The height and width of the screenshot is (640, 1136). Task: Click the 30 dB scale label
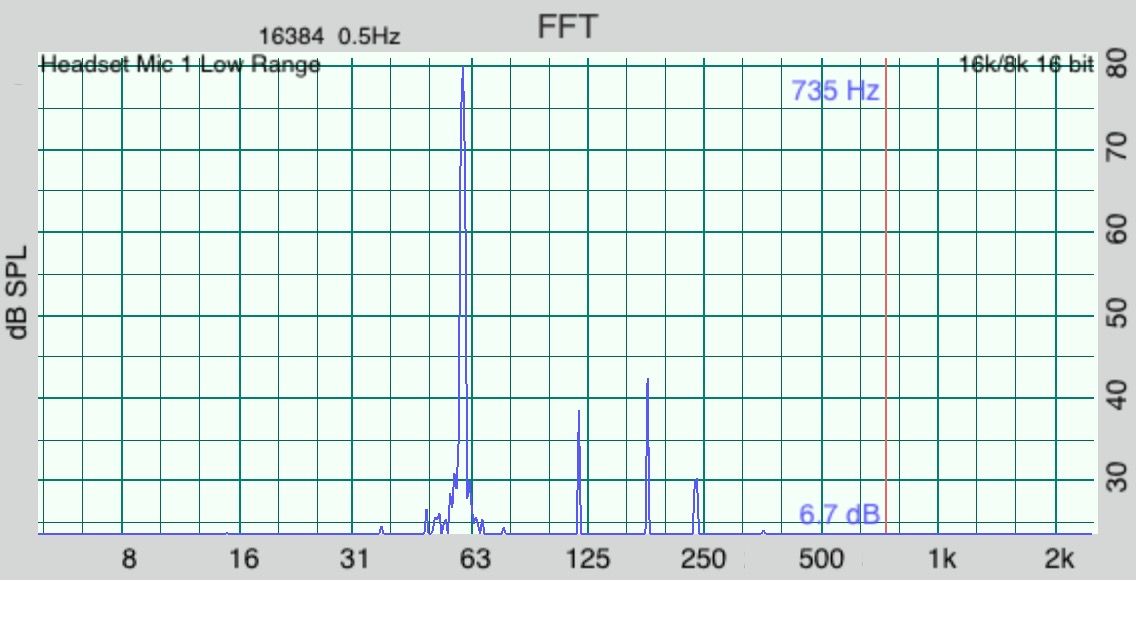point(1116,478)
